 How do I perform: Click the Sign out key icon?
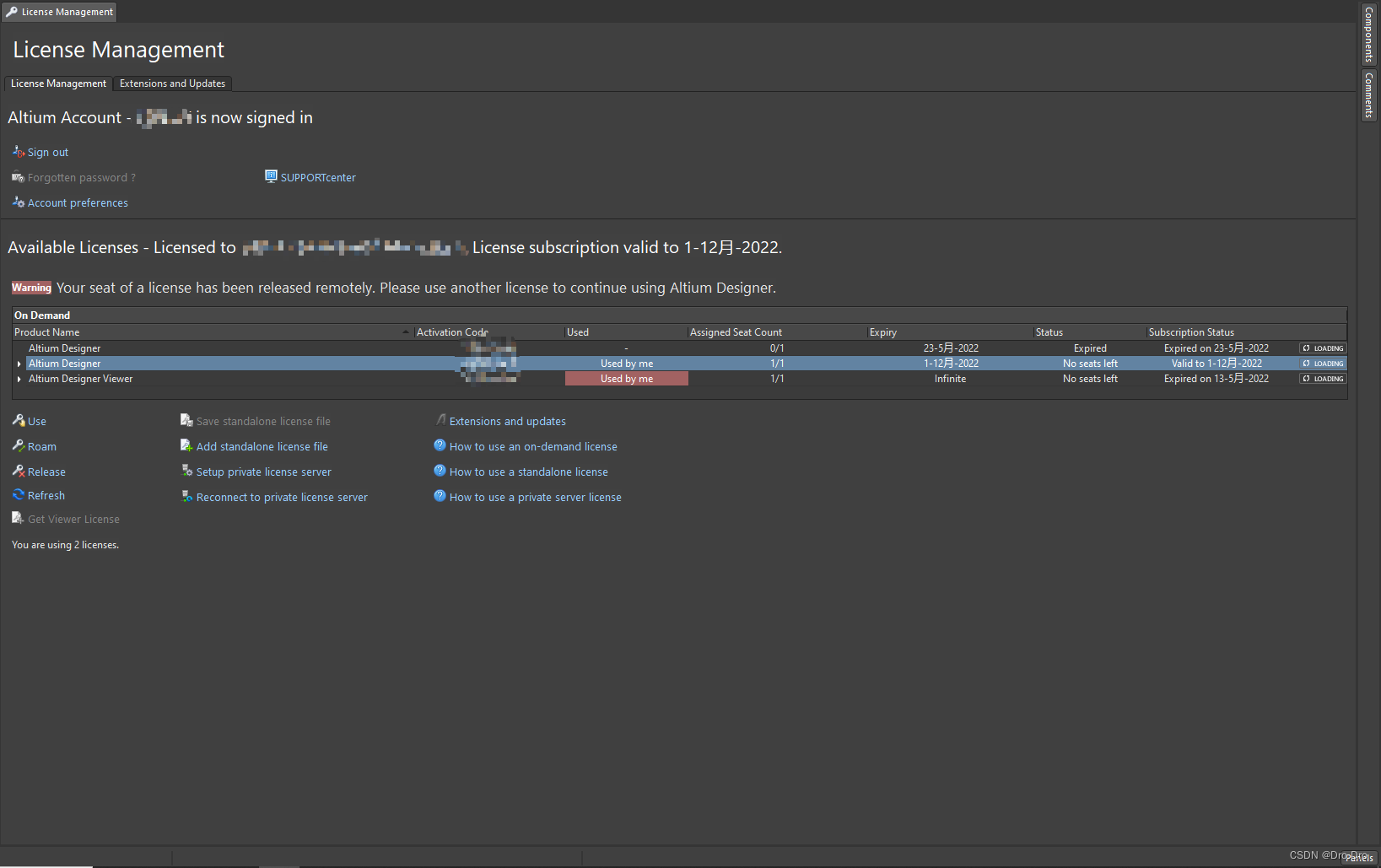click(18, 152)
